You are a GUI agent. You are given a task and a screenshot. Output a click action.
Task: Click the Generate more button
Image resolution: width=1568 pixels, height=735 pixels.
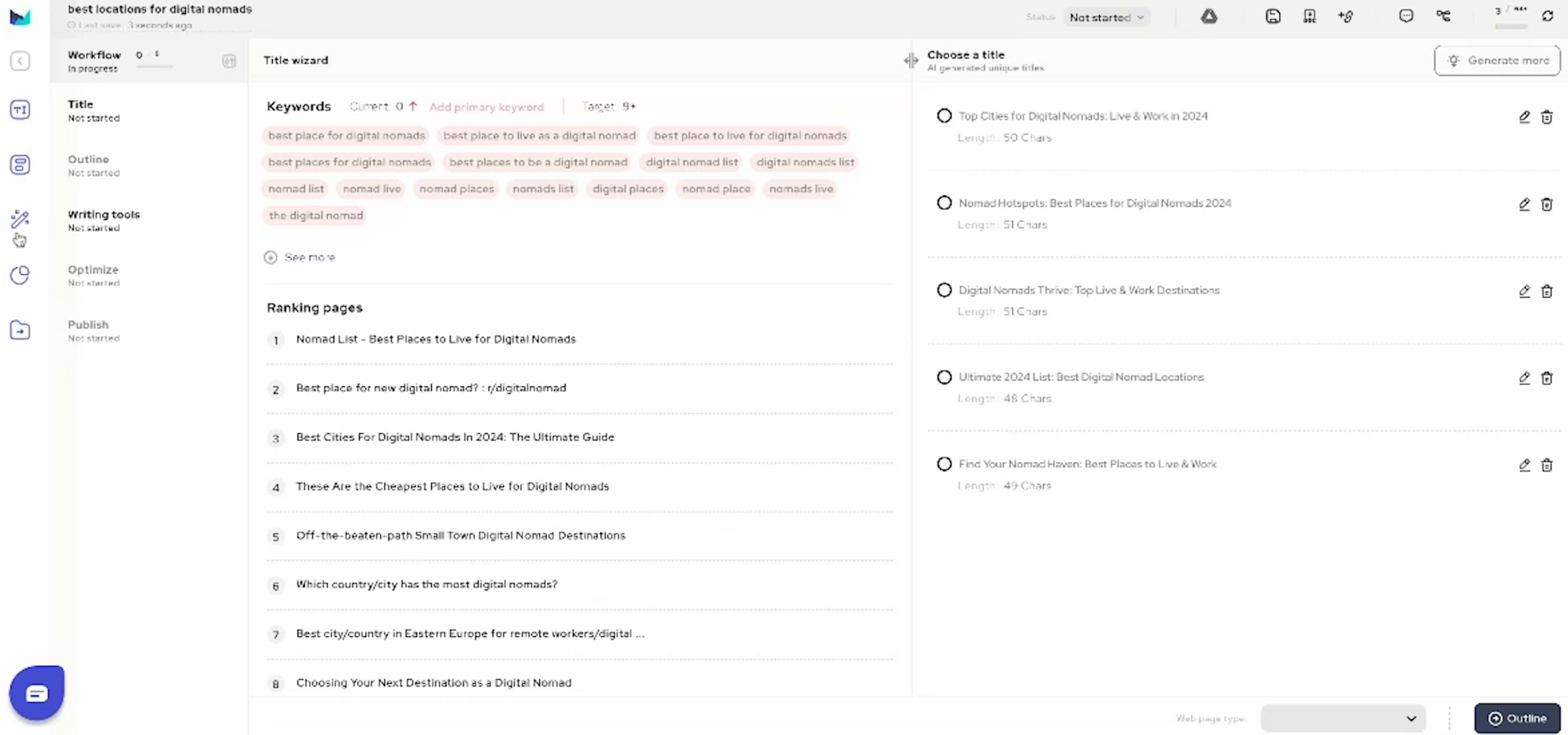1497,60
